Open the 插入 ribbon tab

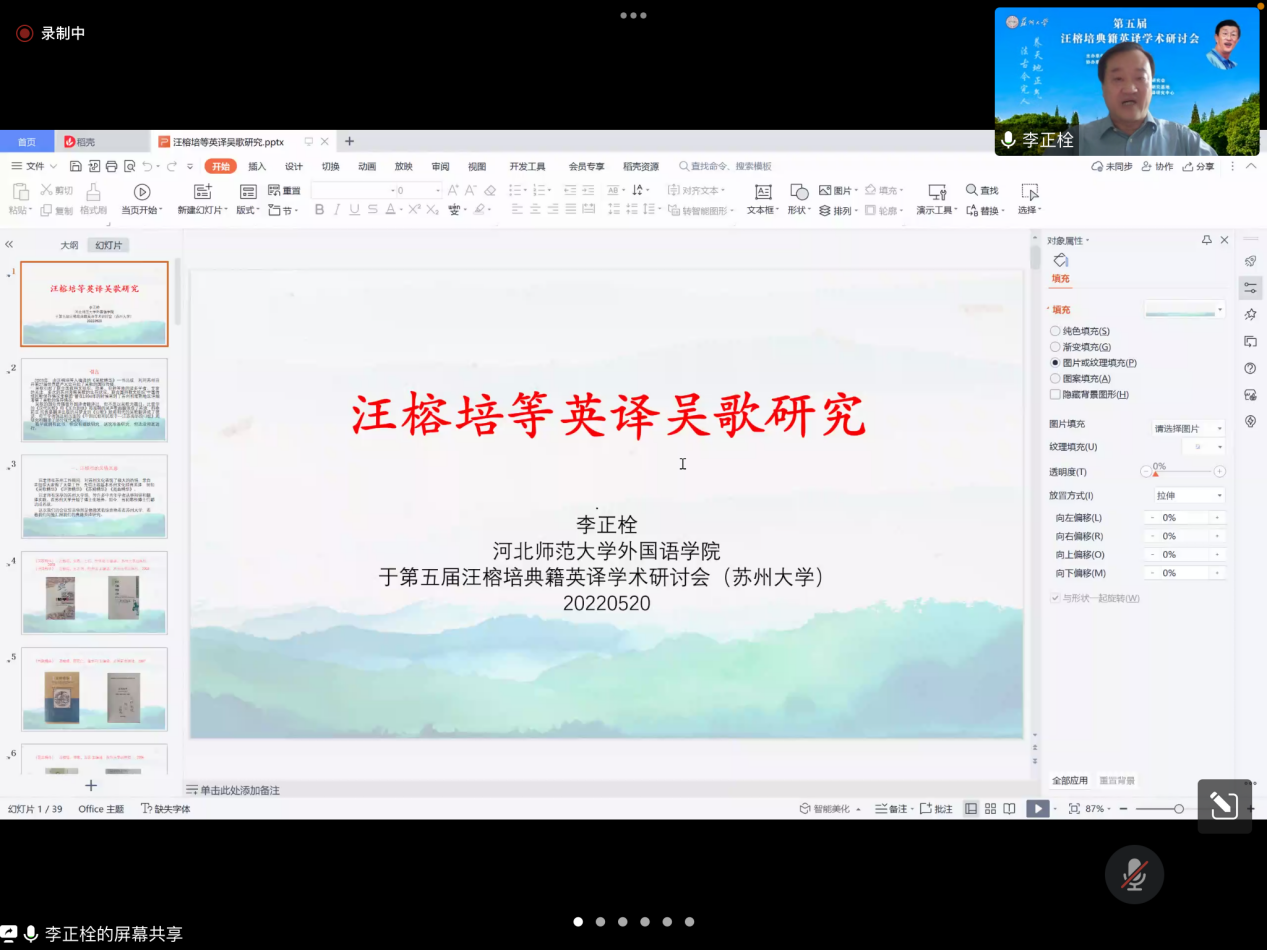(x=257, y=166)
